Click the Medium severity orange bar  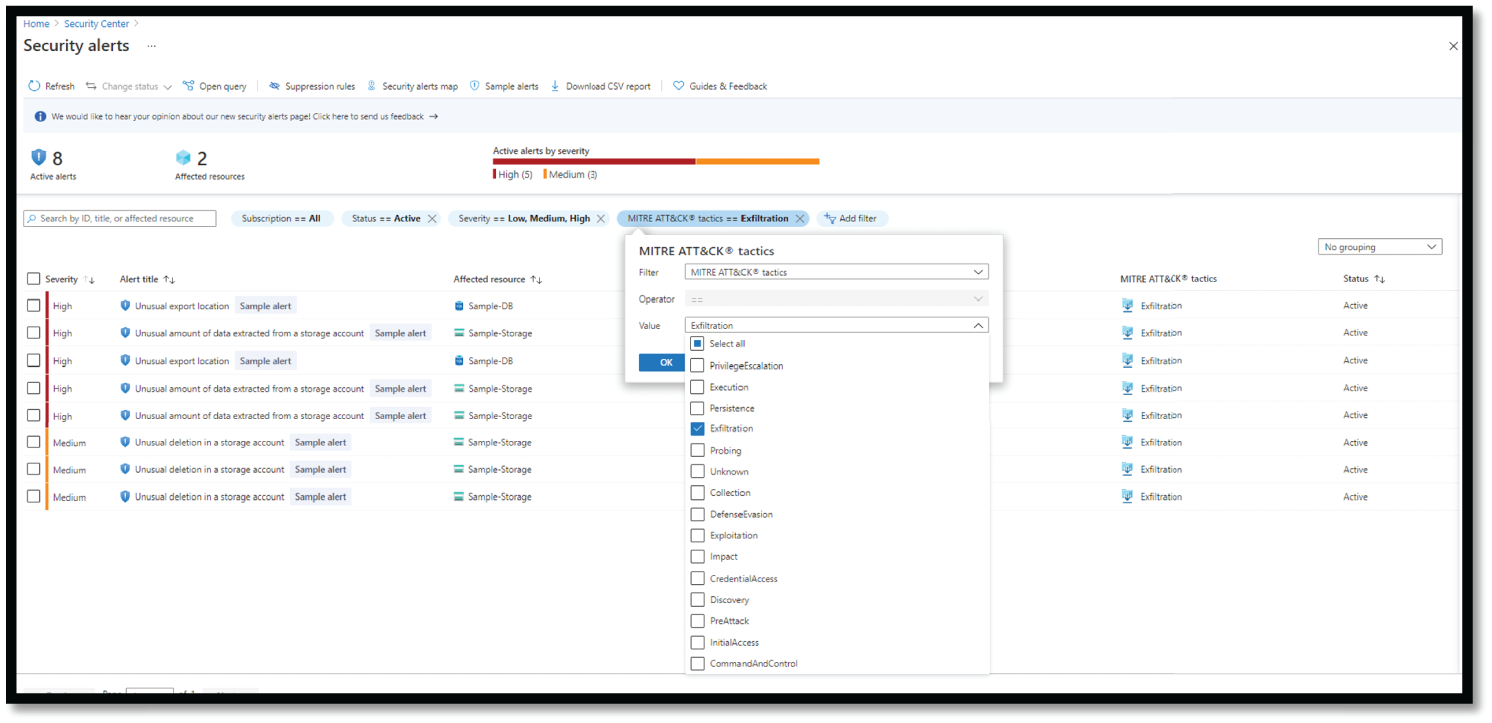tap(758, 161)
